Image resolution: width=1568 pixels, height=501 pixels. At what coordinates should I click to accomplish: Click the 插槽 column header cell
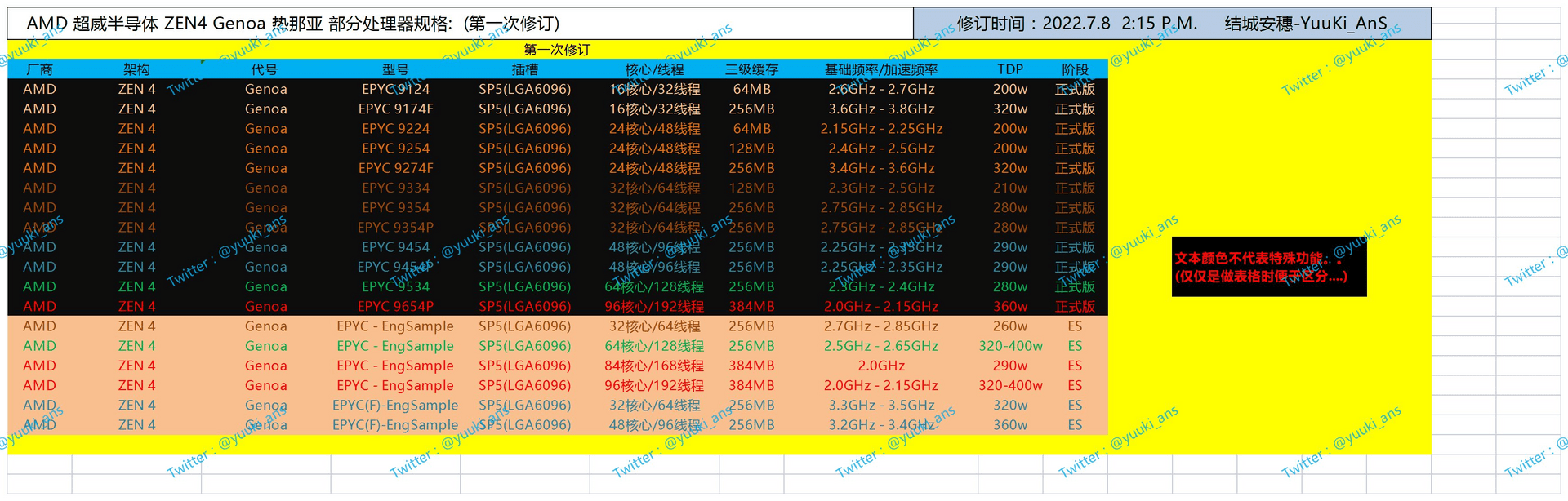pos(524,69)
